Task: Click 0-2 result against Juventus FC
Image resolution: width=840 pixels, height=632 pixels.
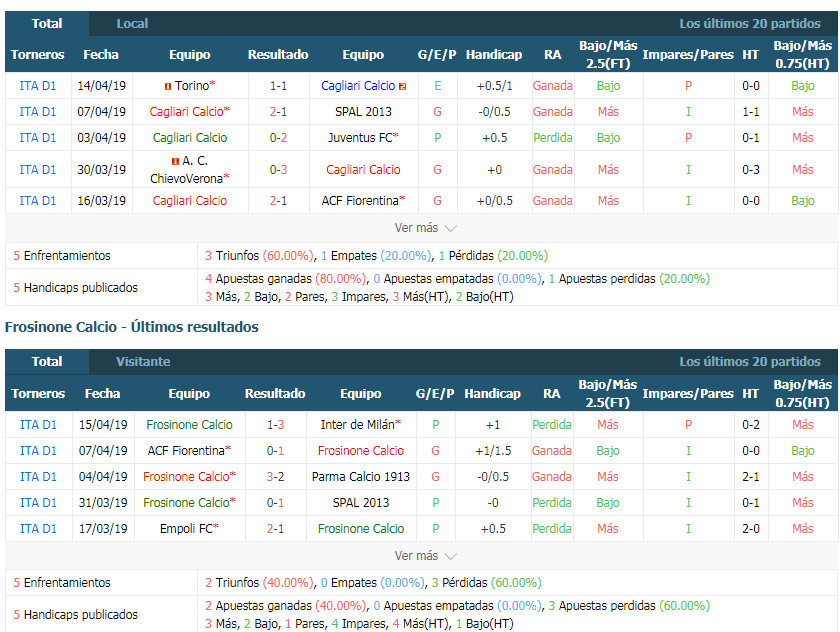Action: 278,138
